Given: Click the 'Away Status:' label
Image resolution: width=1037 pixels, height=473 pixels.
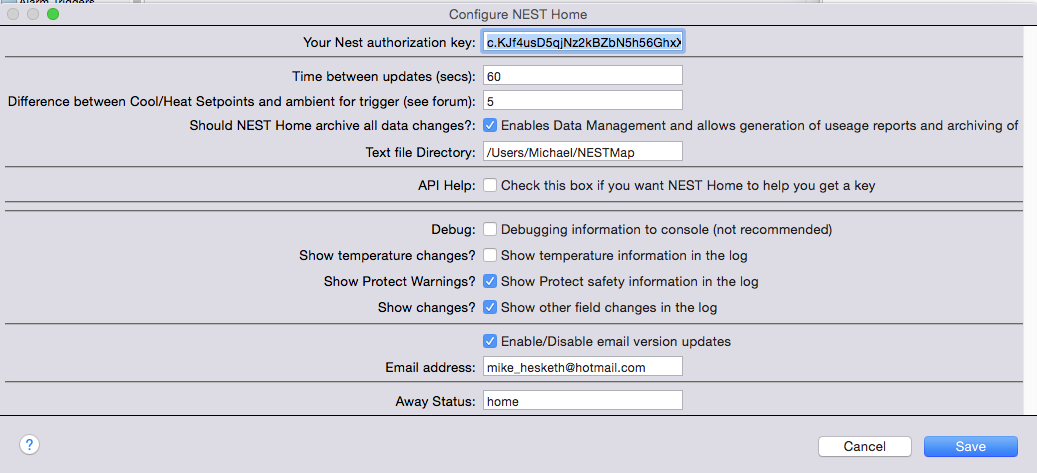Looking at the screenshot, I should pos(435,402).
